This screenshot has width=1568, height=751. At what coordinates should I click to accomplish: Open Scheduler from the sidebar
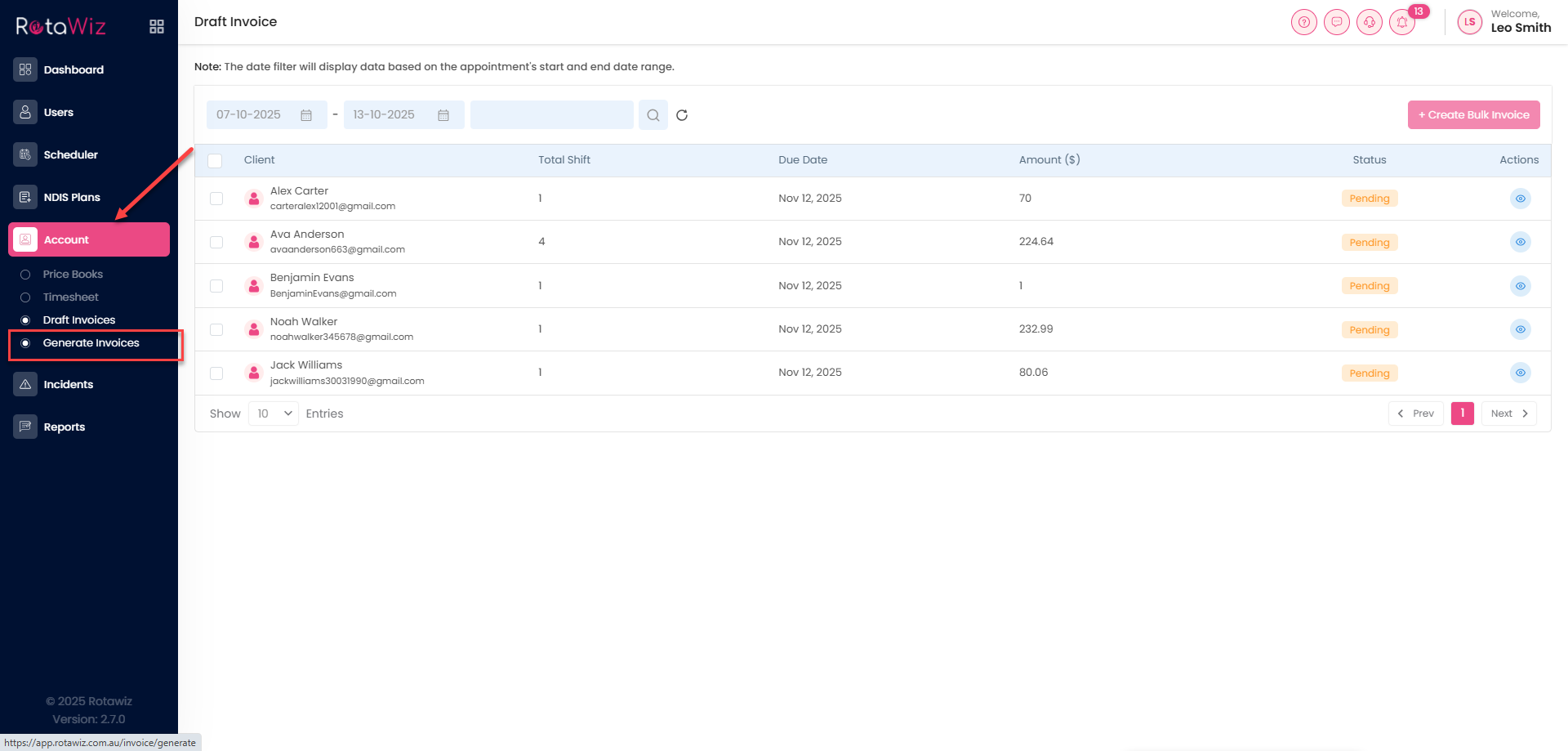click(x=70, y=154)
